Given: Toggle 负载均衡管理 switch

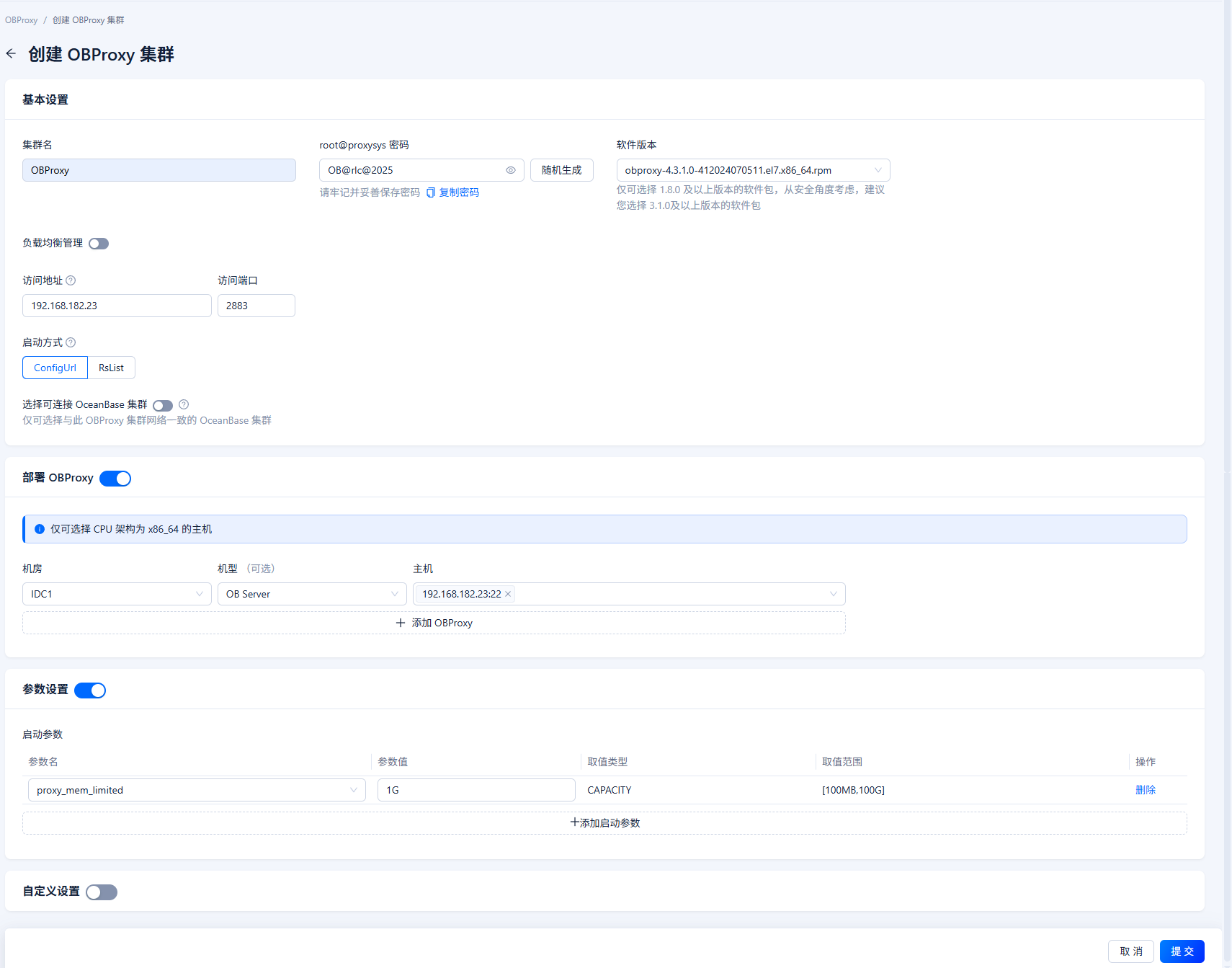Looking at the screenshot, I should click(x=99, y=244).
